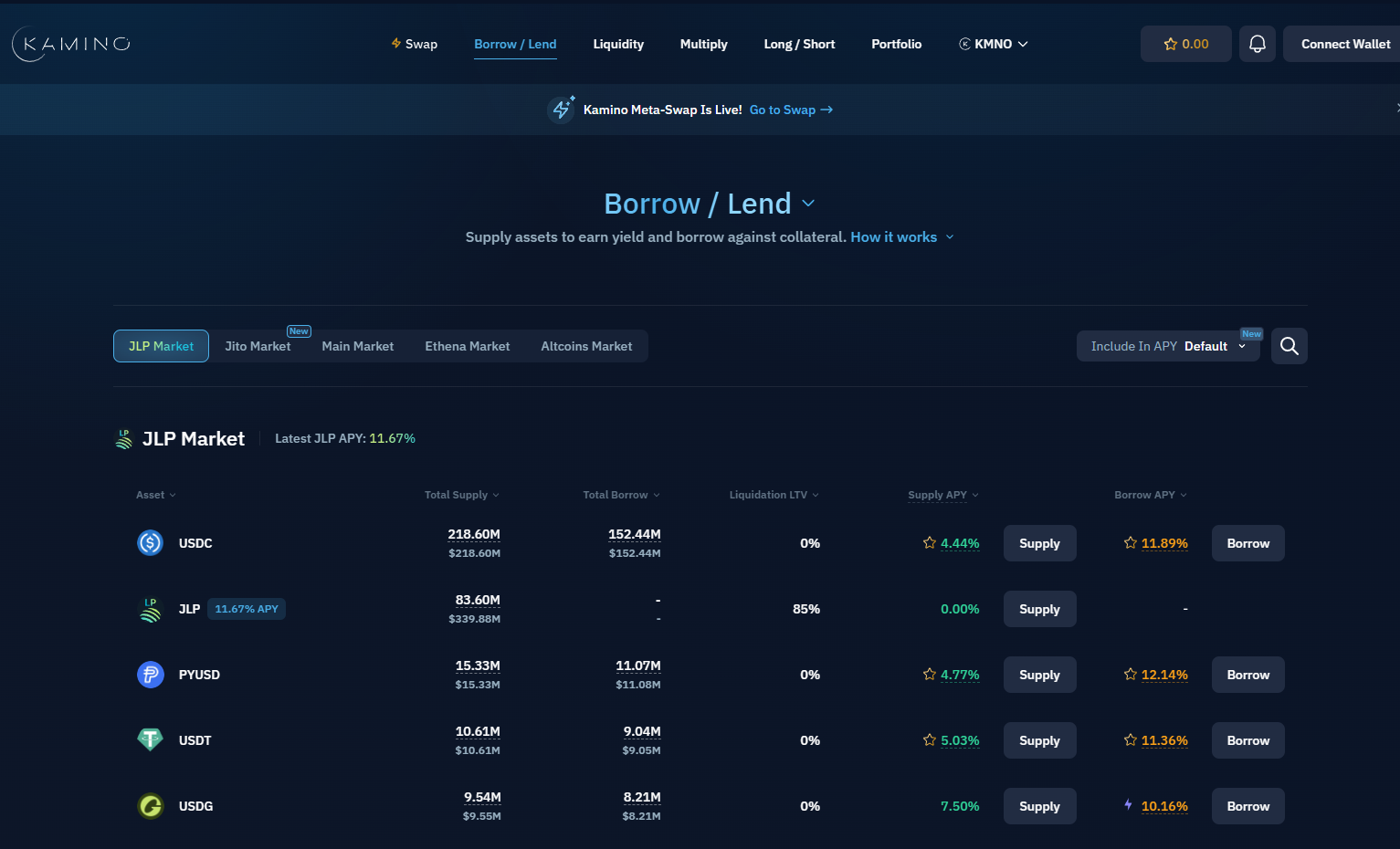
Task: Click the search magnifier icon
Action: pyautogui.click(x=1289, y=346)
